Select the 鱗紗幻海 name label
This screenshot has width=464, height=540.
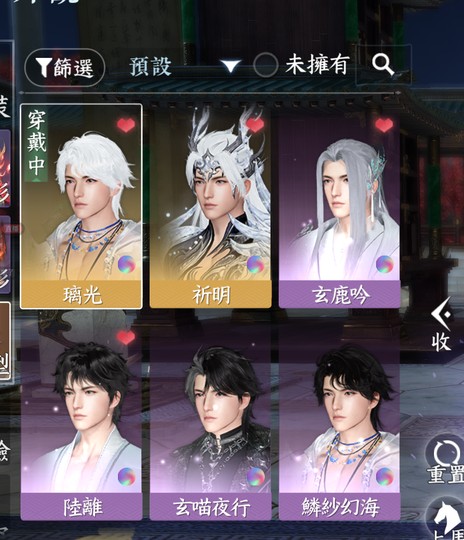340,507
